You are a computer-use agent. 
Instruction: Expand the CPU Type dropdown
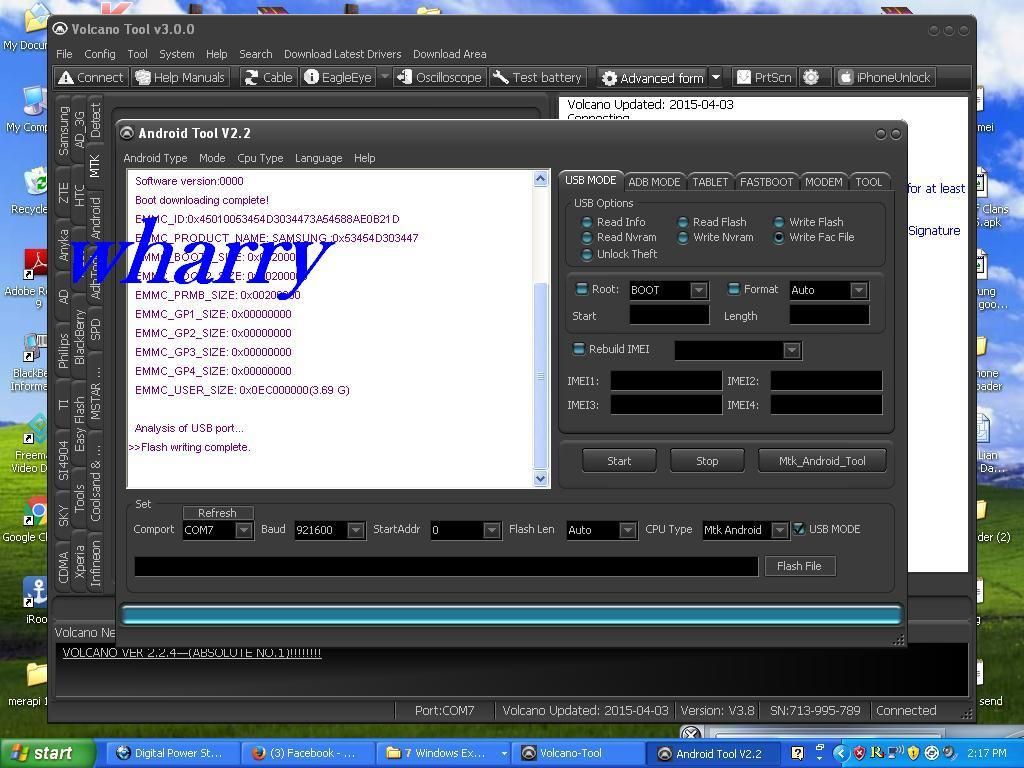(x=779, y=530)
